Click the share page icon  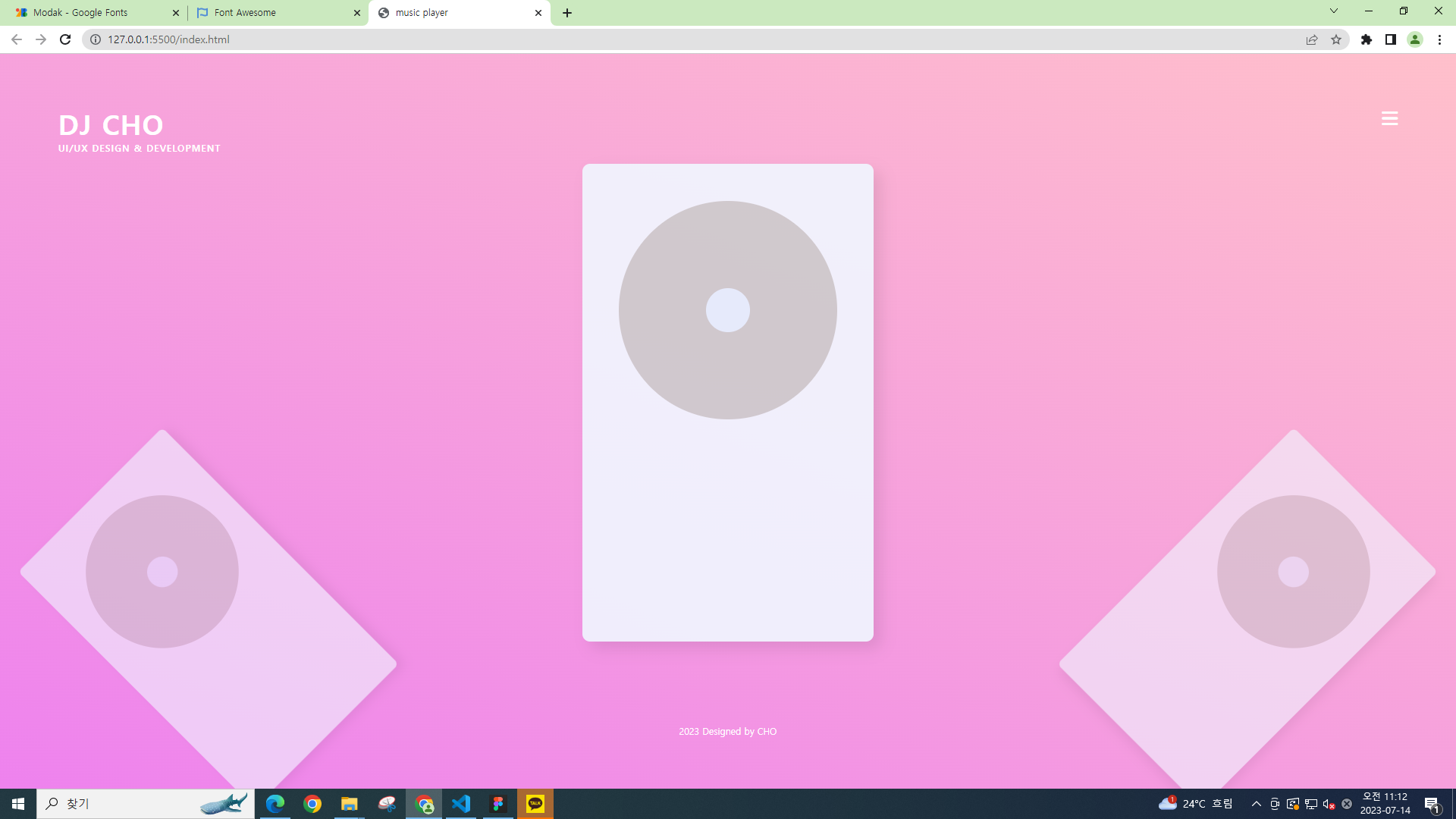[1312, 39]
